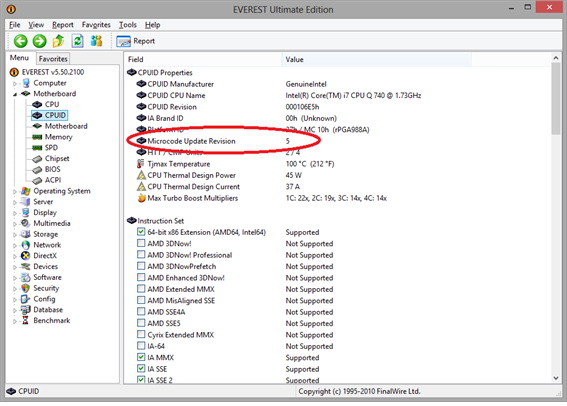The width and height of the screenshot is (567, 406).
Task: Open the Chipset tree icon
Action: point(37,159)
